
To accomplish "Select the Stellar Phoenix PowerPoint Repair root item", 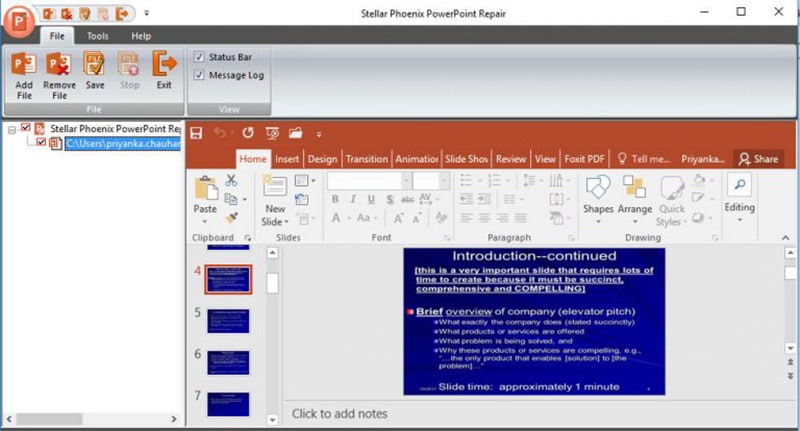I will point(115,129).
